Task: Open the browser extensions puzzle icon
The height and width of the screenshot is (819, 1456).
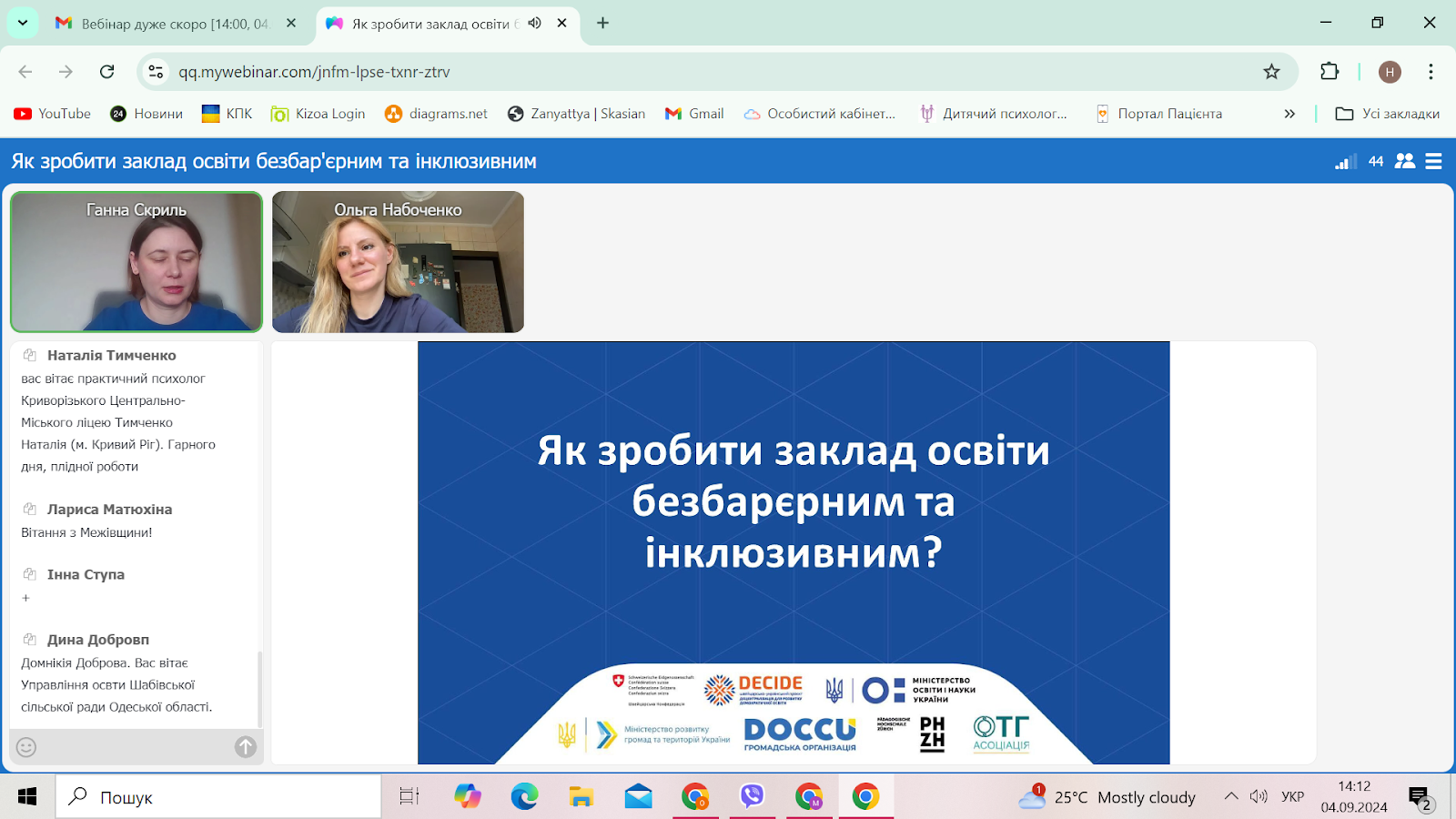Action: pyautogui.click(x=1330, y=72)
